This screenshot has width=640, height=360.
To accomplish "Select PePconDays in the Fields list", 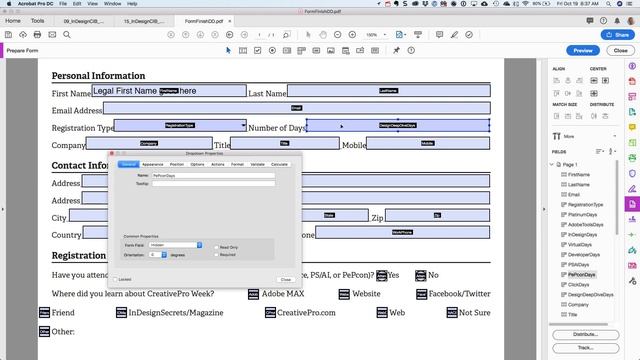I will pyautogui.click(x=581, y=275).
